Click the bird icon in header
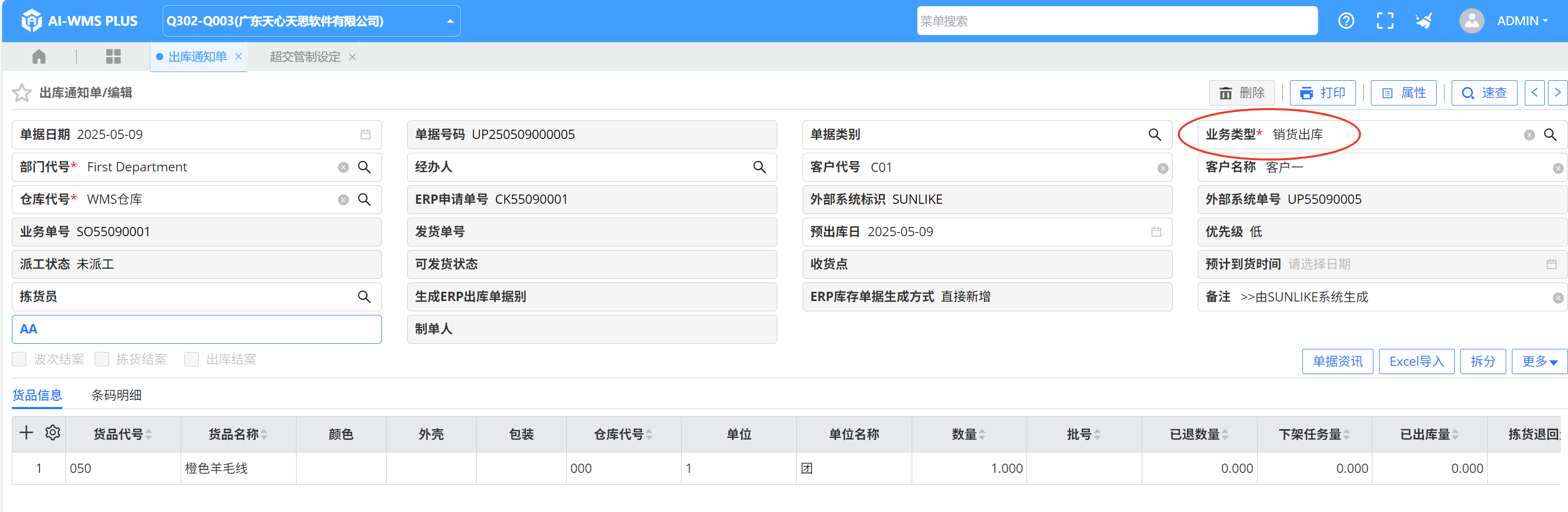The height and width of the screenshot is (512, 1568). point(1424,21)
